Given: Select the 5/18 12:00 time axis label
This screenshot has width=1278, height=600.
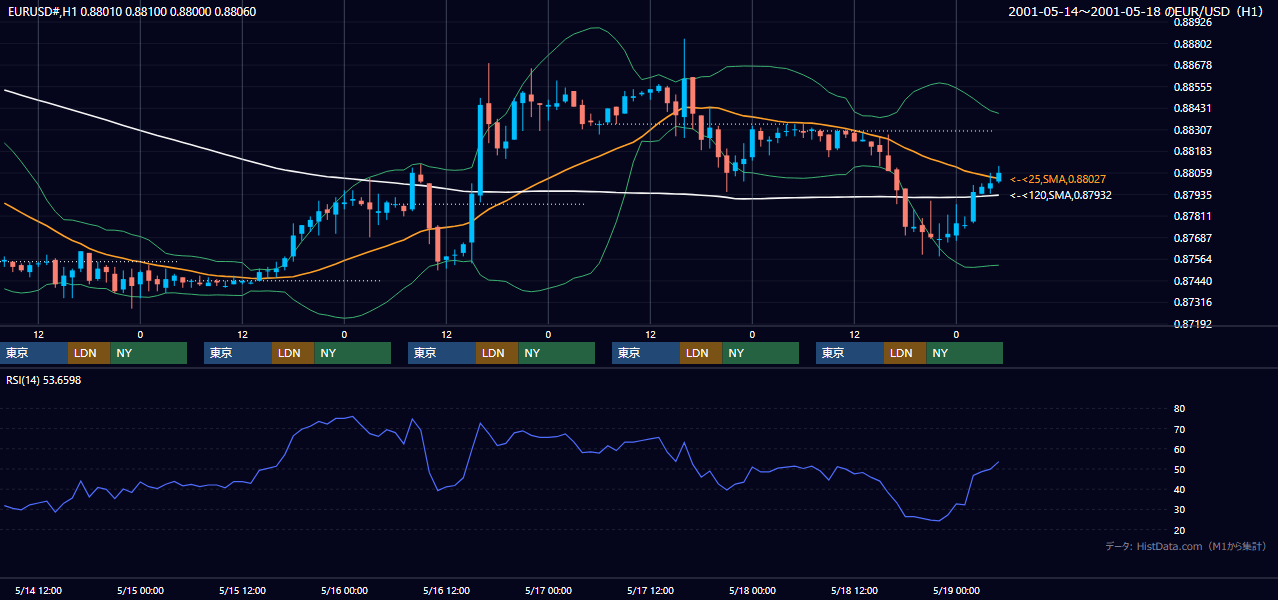Looking at the screenshot, I should click(854, 590).
